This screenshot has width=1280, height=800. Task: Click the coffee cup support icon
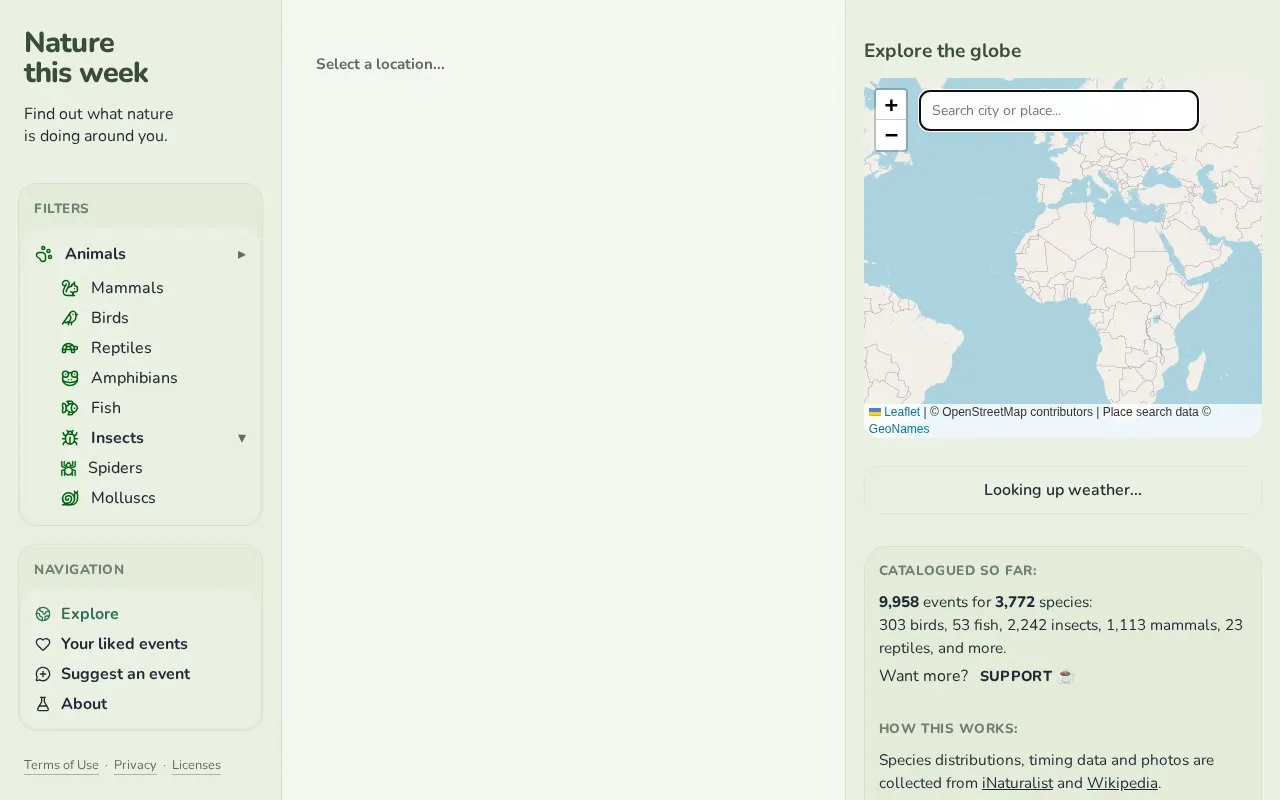(1066, 676)
